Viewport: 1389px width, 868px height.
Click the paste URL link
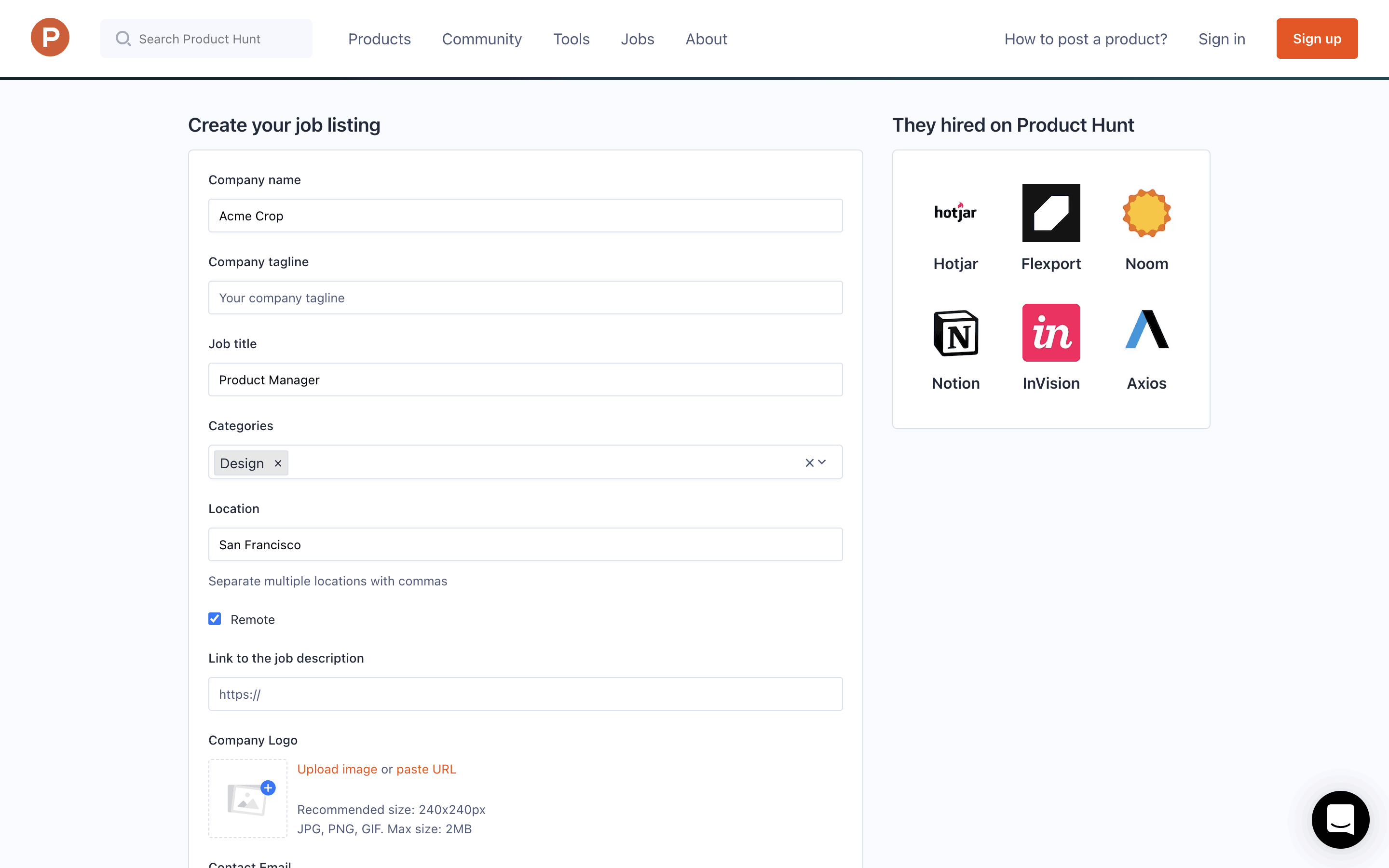pyautogui.click(x=426, y=769)
